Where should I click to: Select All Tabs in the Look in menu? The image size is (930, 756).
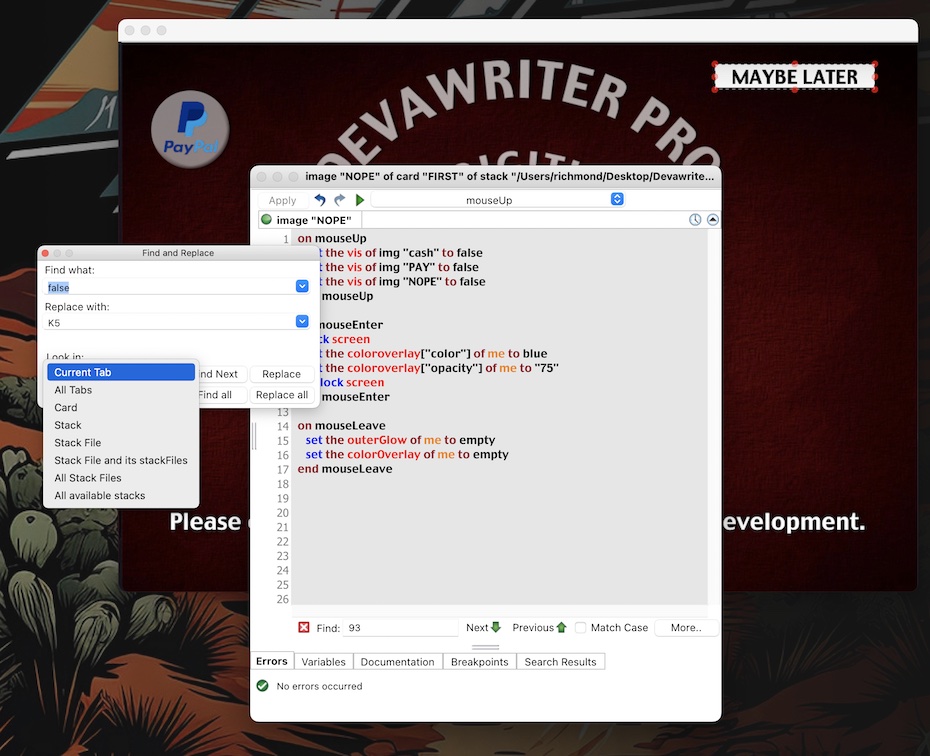click(x=73, y=390)
